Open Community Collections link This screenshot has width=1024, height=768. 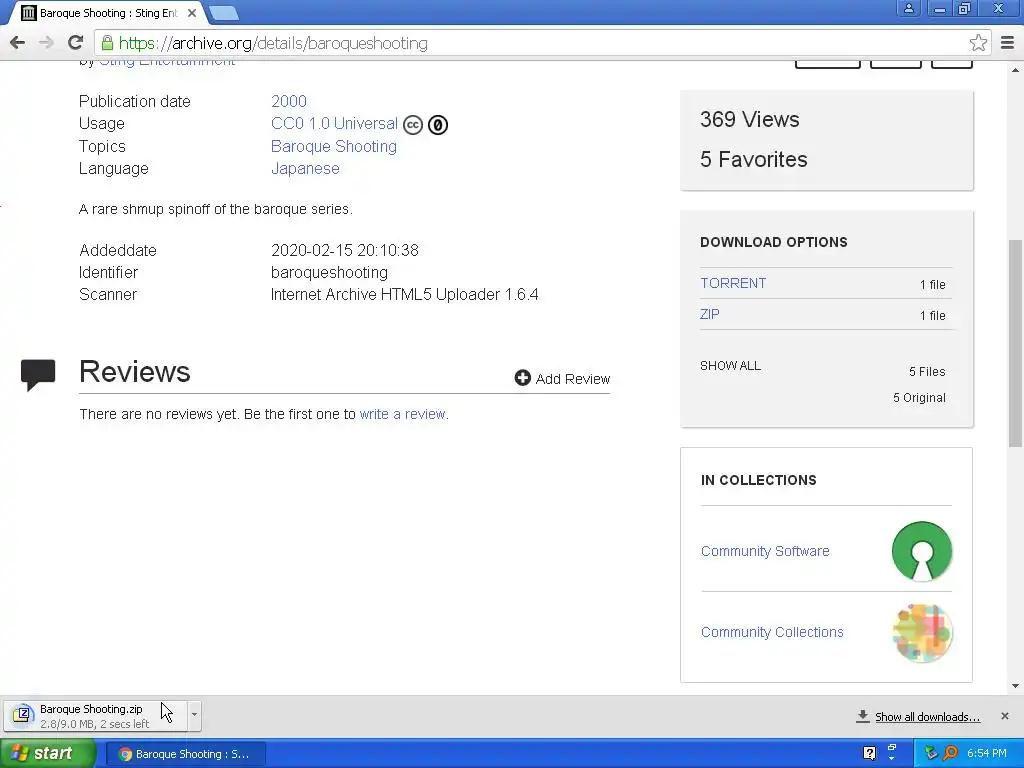(x=772, y=632)
